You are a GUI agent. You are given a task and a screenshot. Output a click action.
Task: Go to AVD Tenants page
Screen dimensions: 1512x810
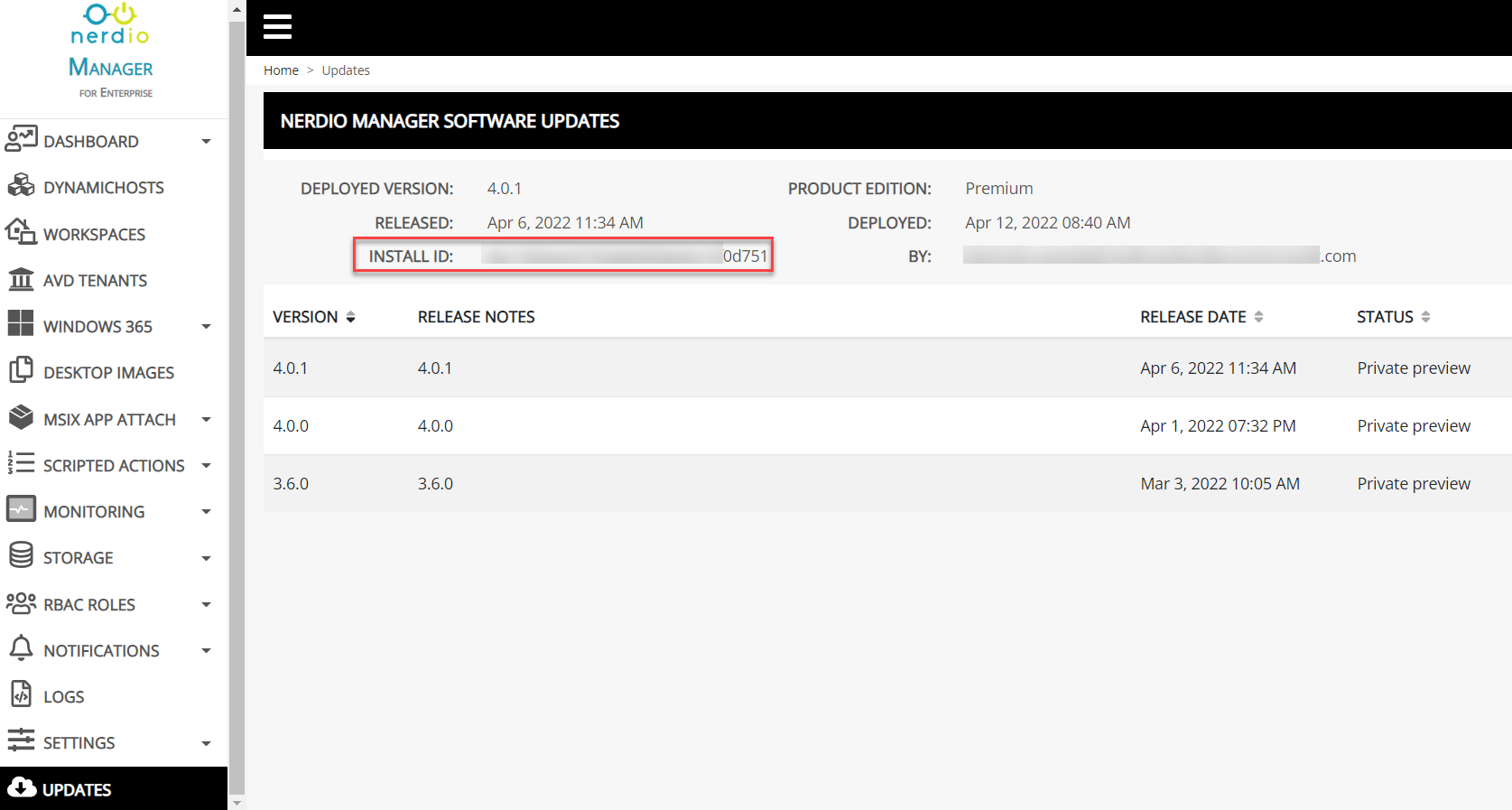[95, 281]
